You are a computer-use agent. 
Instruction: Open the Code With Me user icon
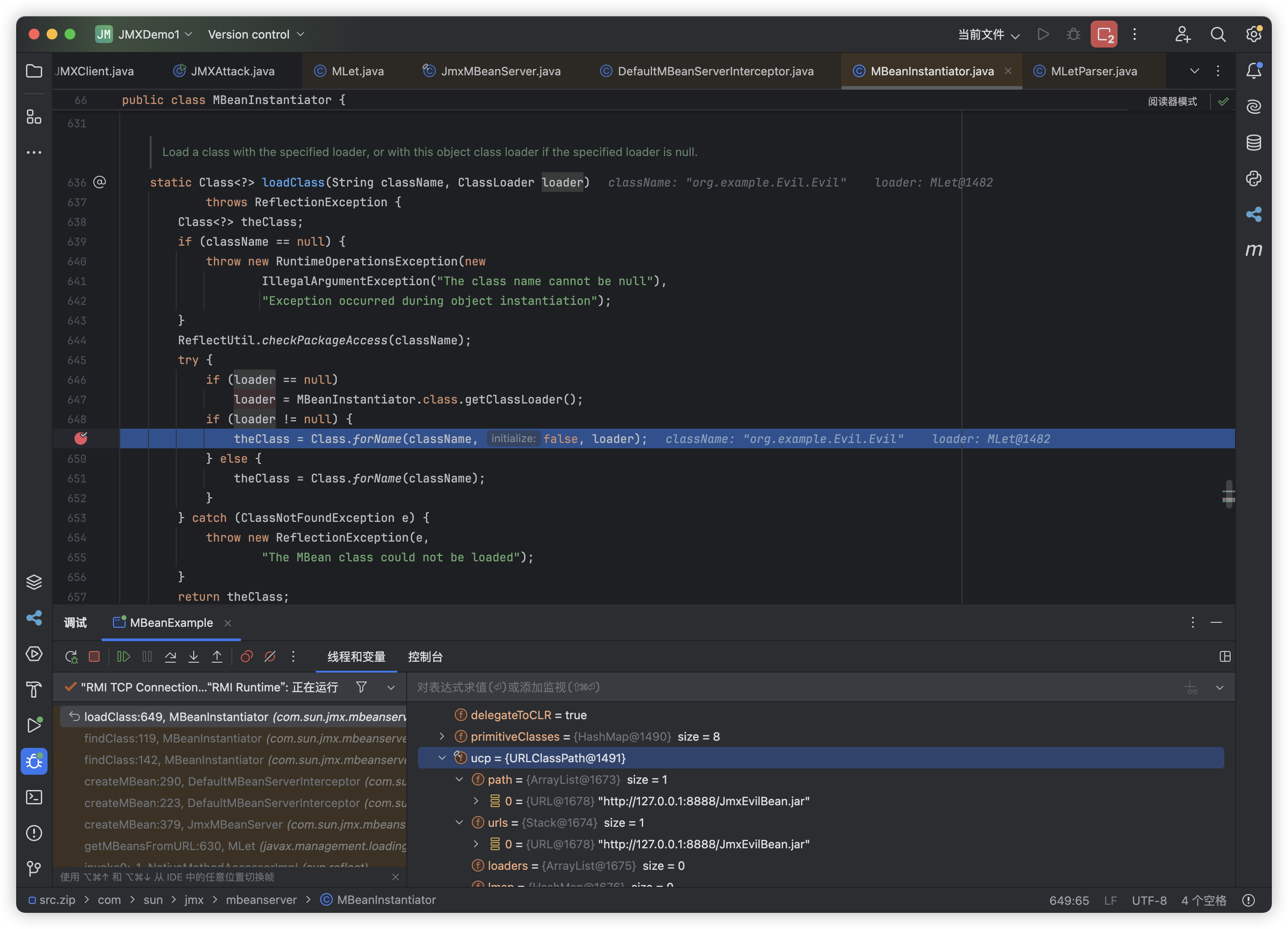coord(1182,35)
